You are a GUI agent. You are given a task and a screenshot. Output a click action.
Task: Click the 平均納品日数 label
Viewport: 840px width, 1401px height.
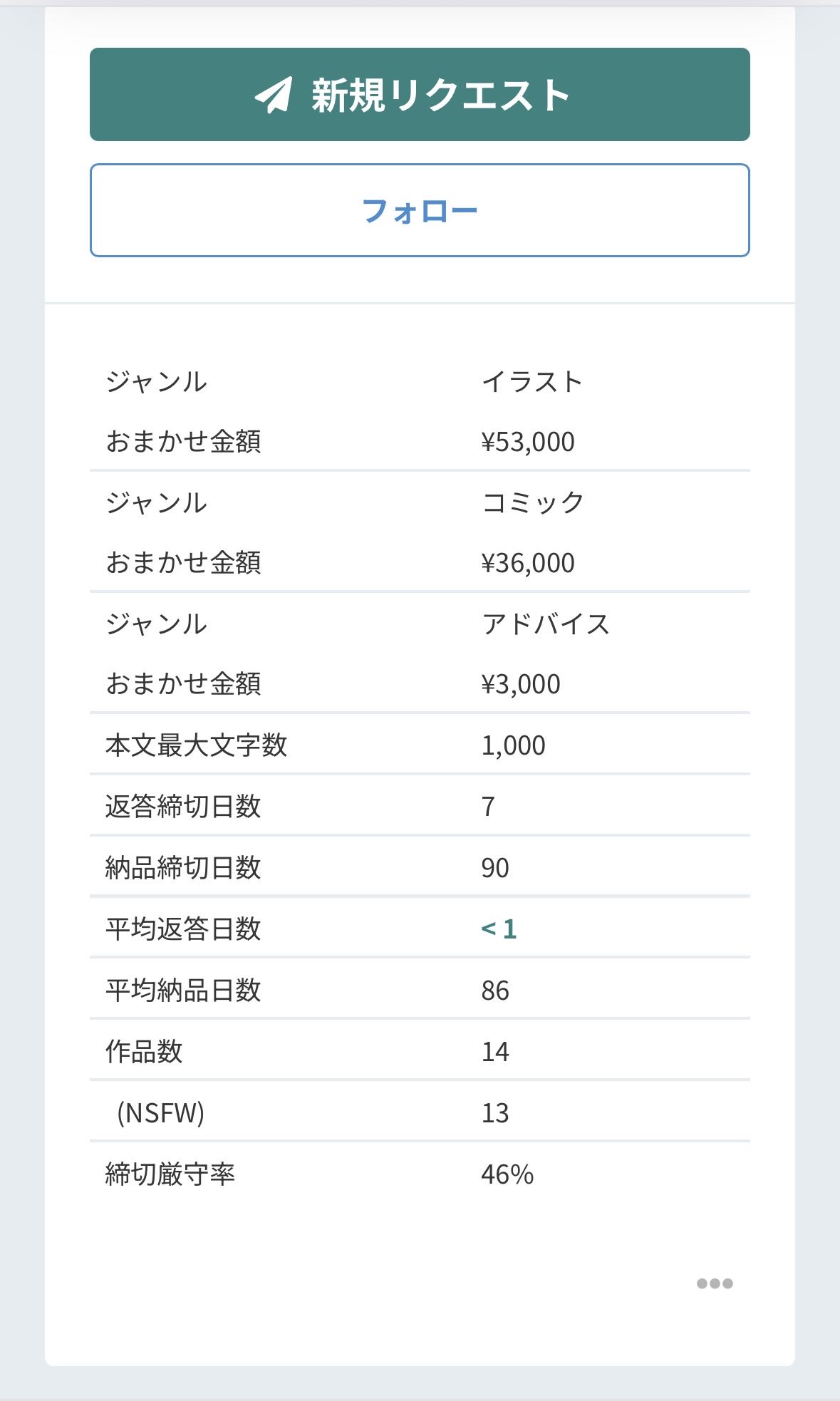tap(183, 991)
